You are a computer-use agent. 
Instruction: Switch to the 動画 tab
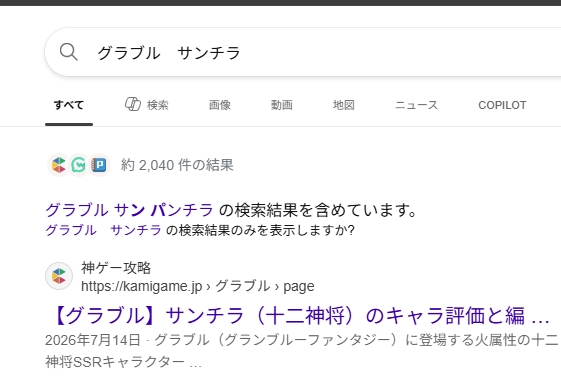282,105
